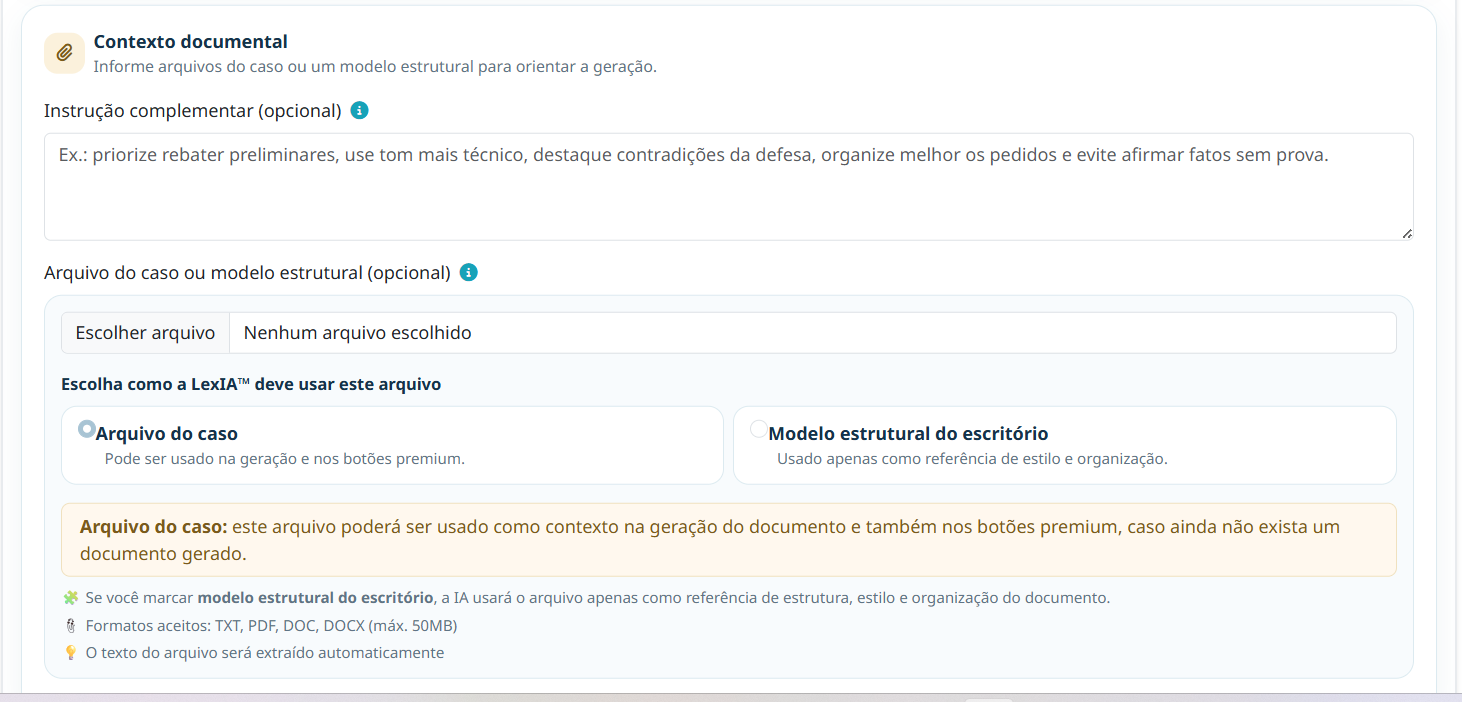
Task: Click the lightbulb icon about automatic text extraction
Action: point(69,652)
